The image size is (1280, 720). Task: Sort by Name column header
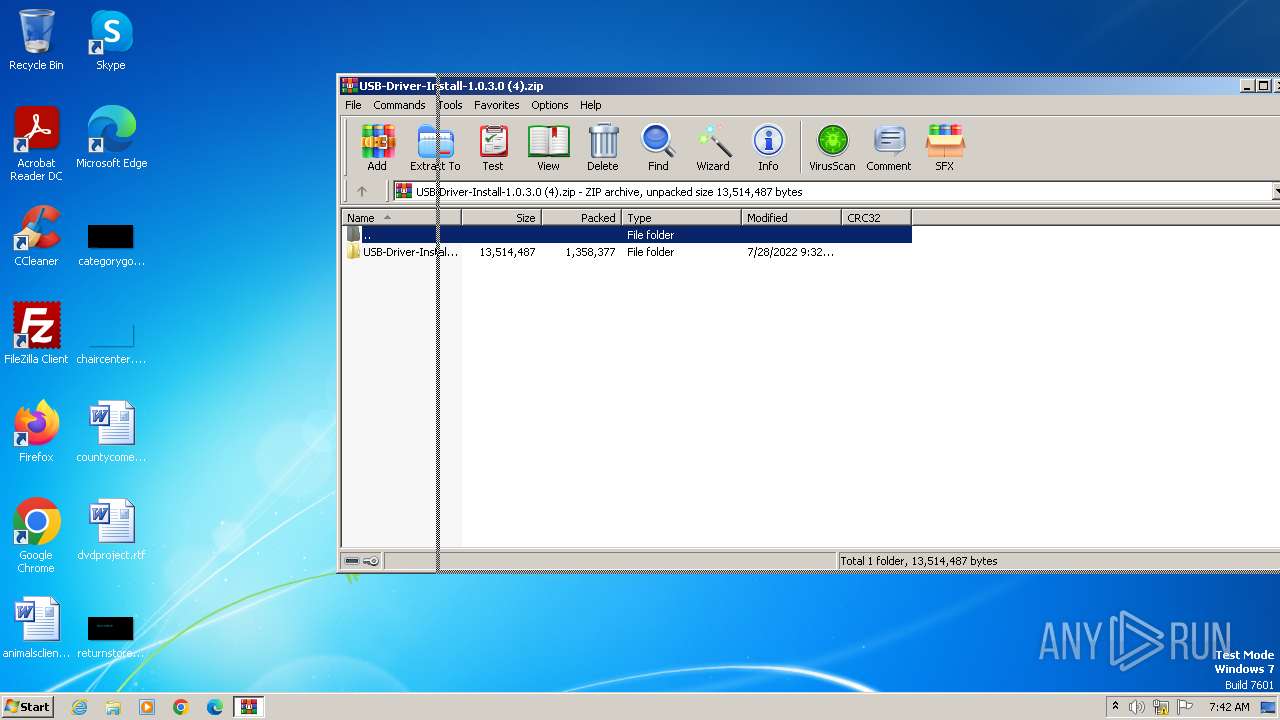coord(401,217)
